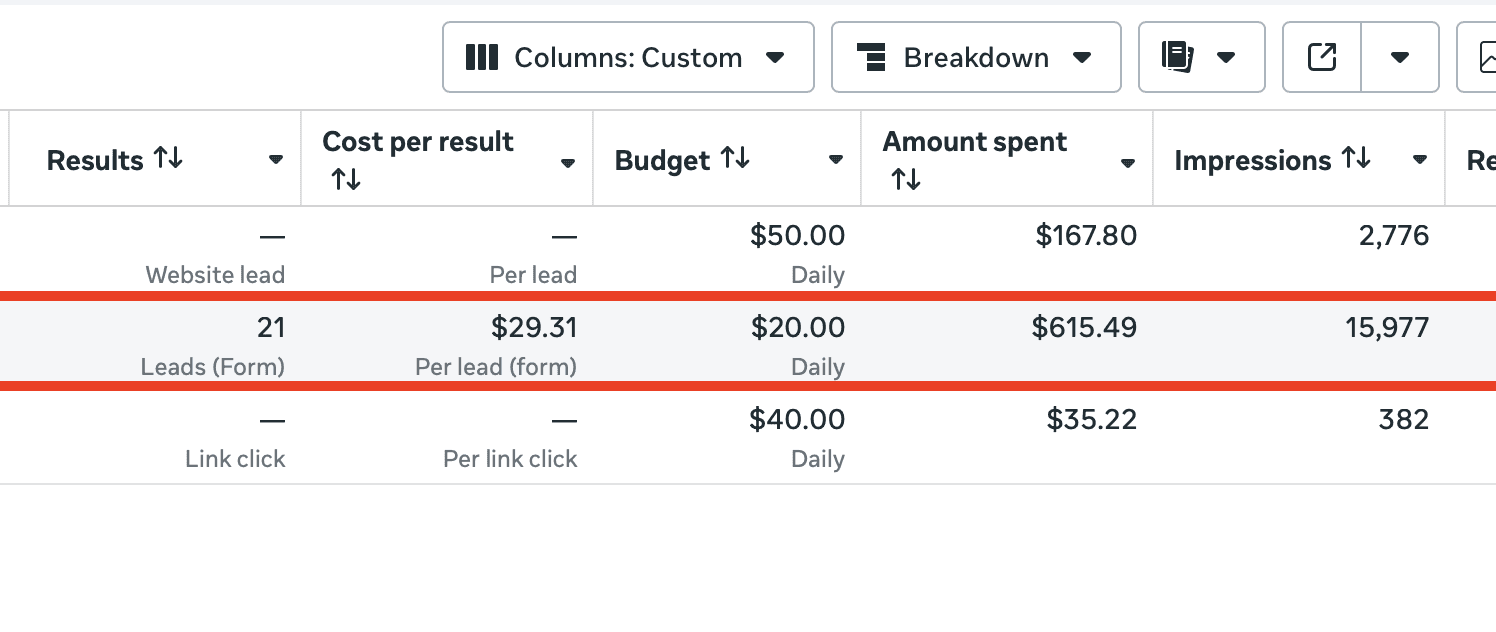Open the Impressions column caret
Image resolution: width=1496 pixels, height=632 pixels.
coord(1420,160)
